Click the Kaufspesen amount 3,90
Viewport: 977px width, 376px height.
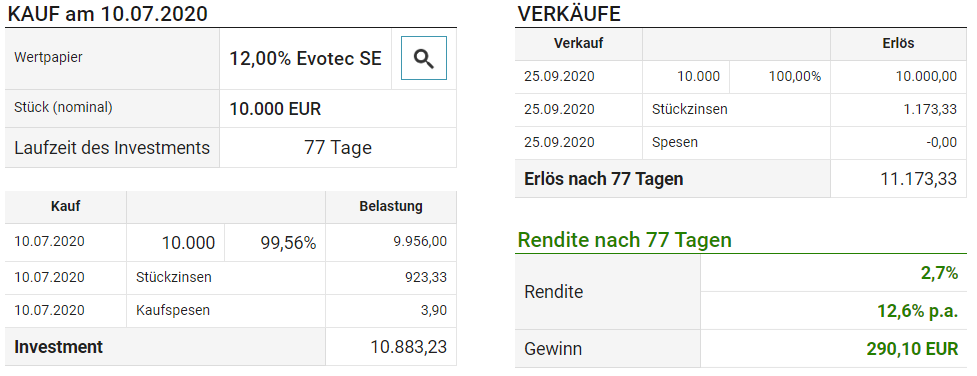434,311
